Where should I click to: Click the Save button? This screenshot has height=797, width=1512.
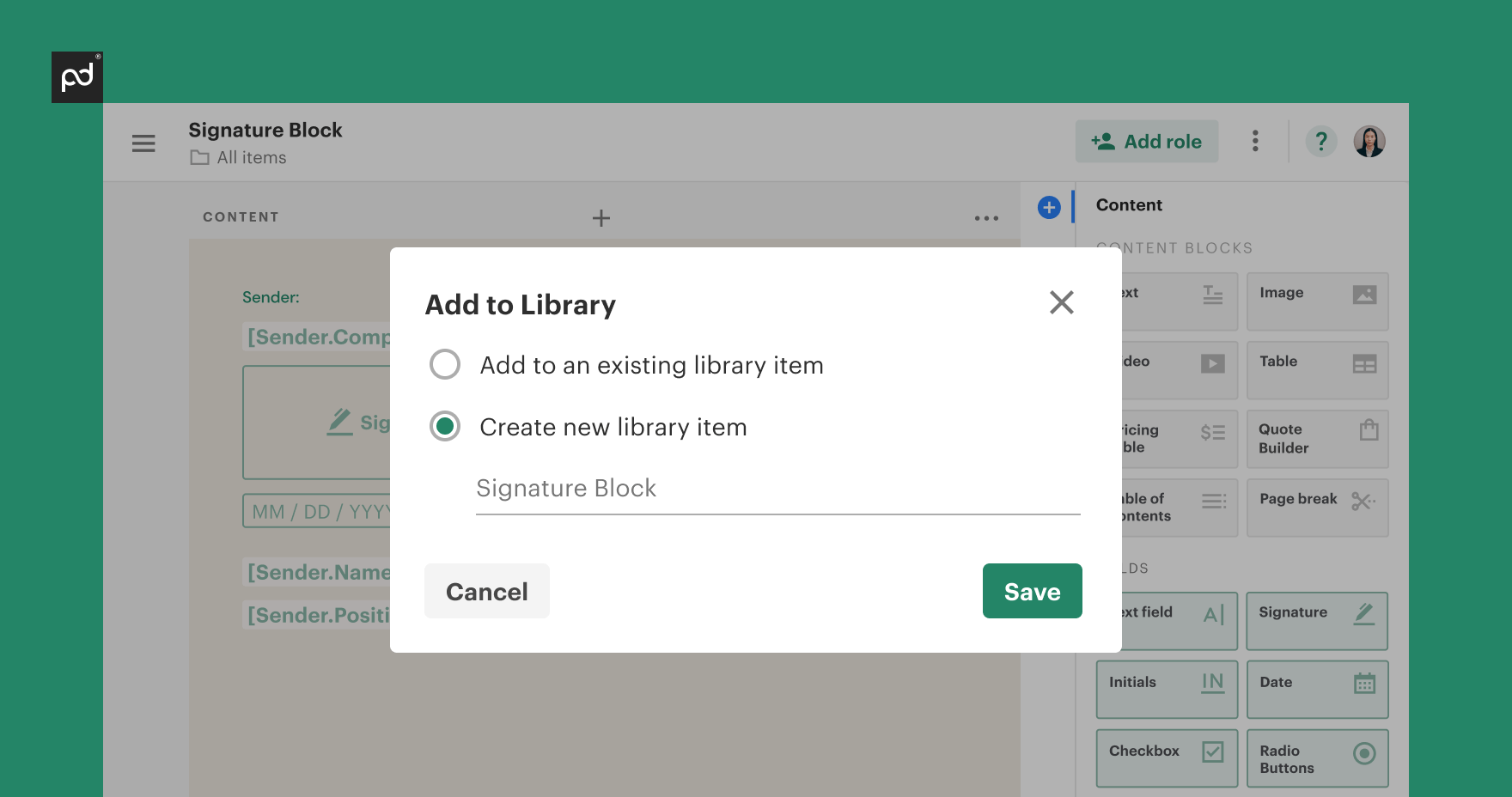tap(1032, 591)
